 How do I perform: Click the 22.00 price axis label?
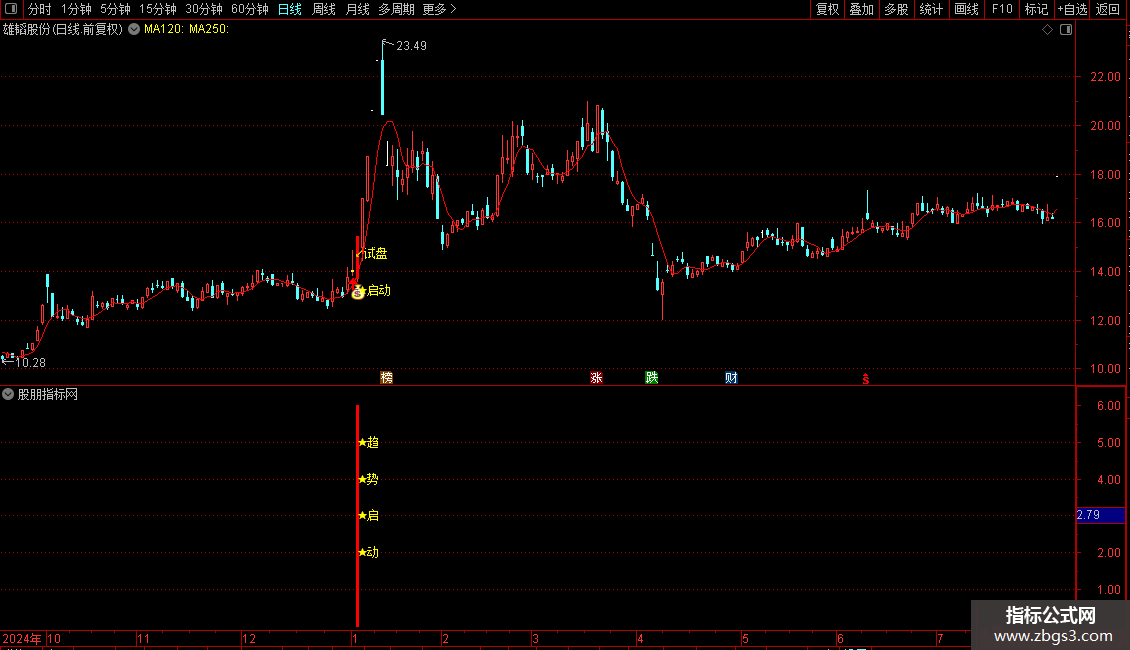pos(1105,77)
